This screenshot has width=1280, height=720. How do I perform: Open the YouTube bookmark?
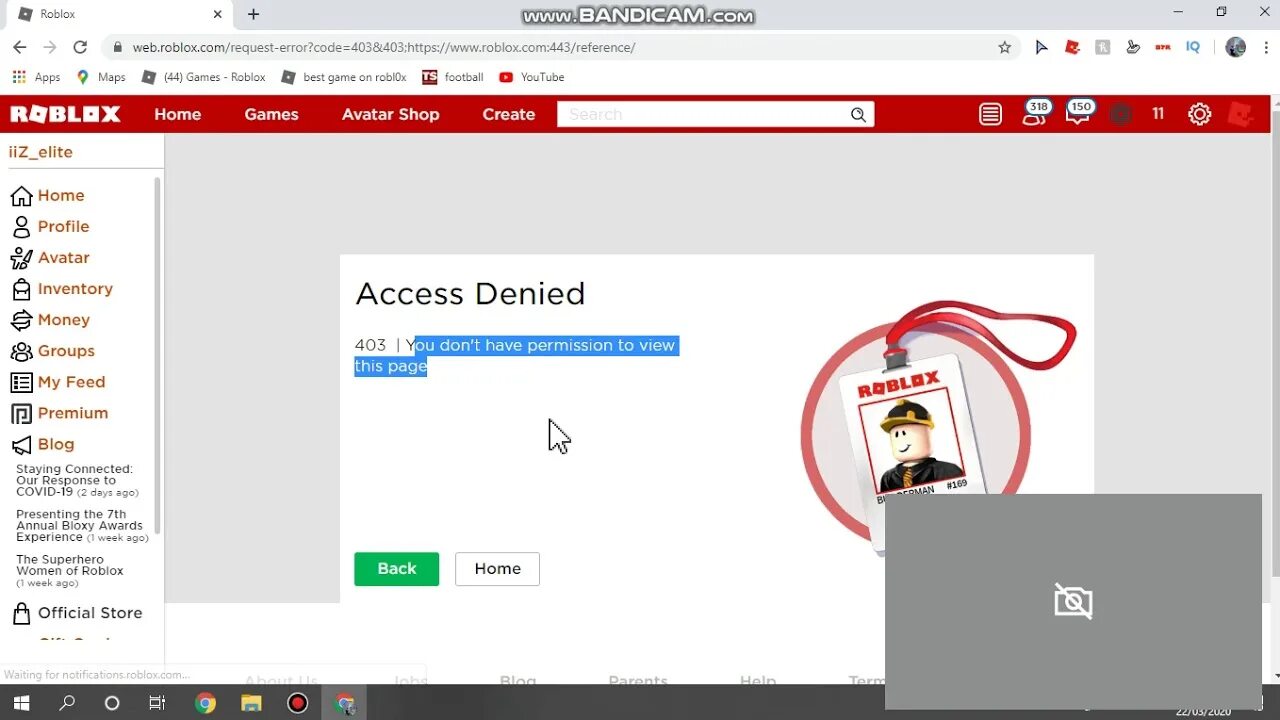[532, 77]
